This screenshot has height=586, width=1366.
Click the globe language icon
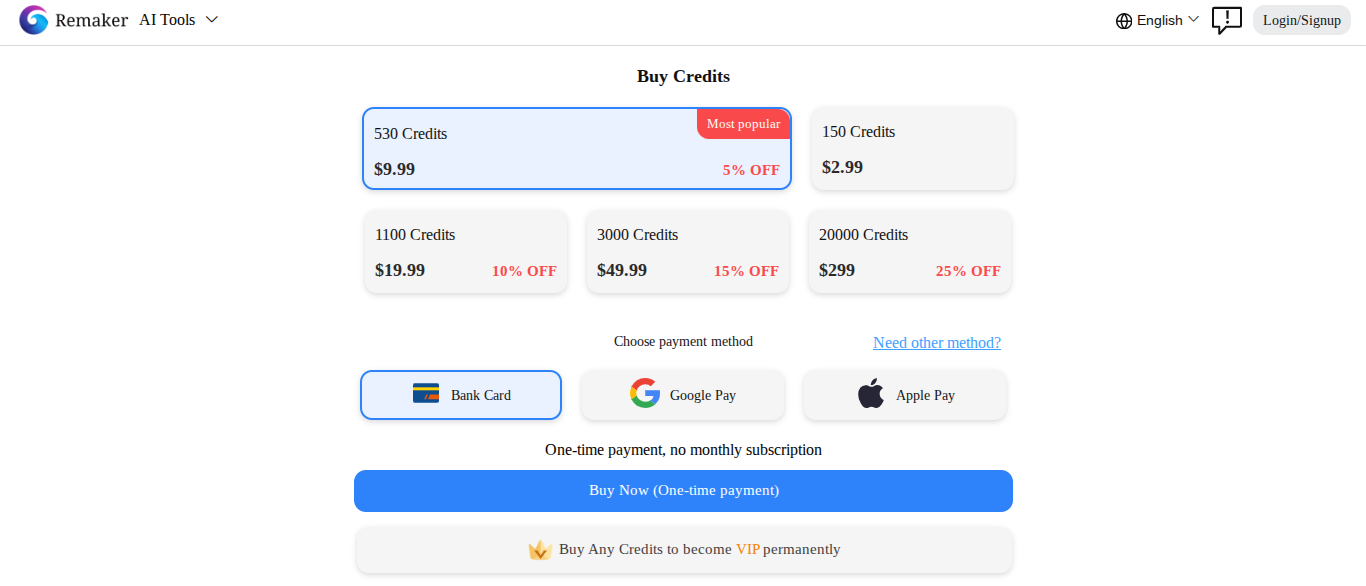tap(1124, 21)
